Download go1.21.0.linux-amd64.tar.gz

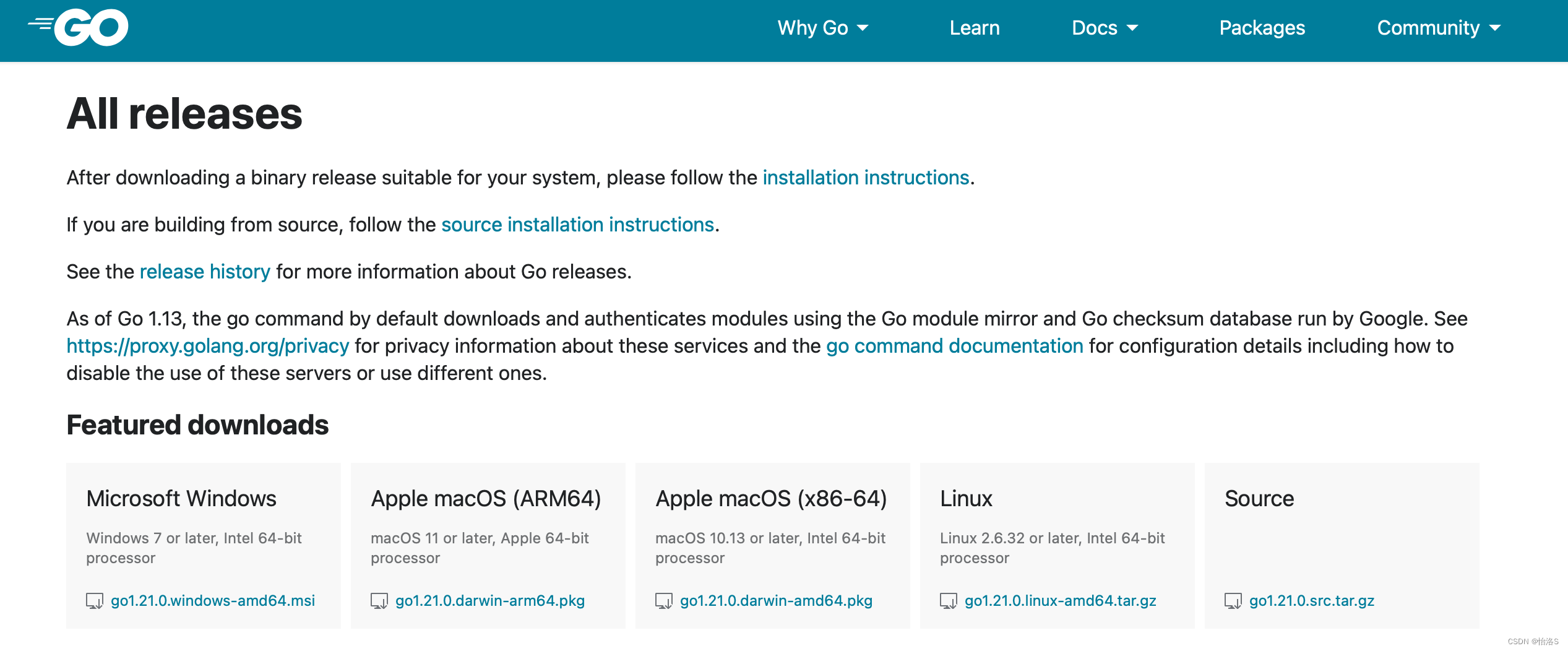tap(1061, 601)
